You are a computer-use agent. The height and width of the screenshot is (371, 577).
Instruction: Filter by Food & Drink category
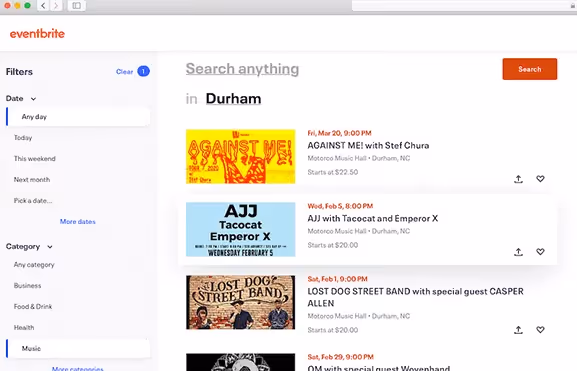pyautogui.click(x=33, y=307)
